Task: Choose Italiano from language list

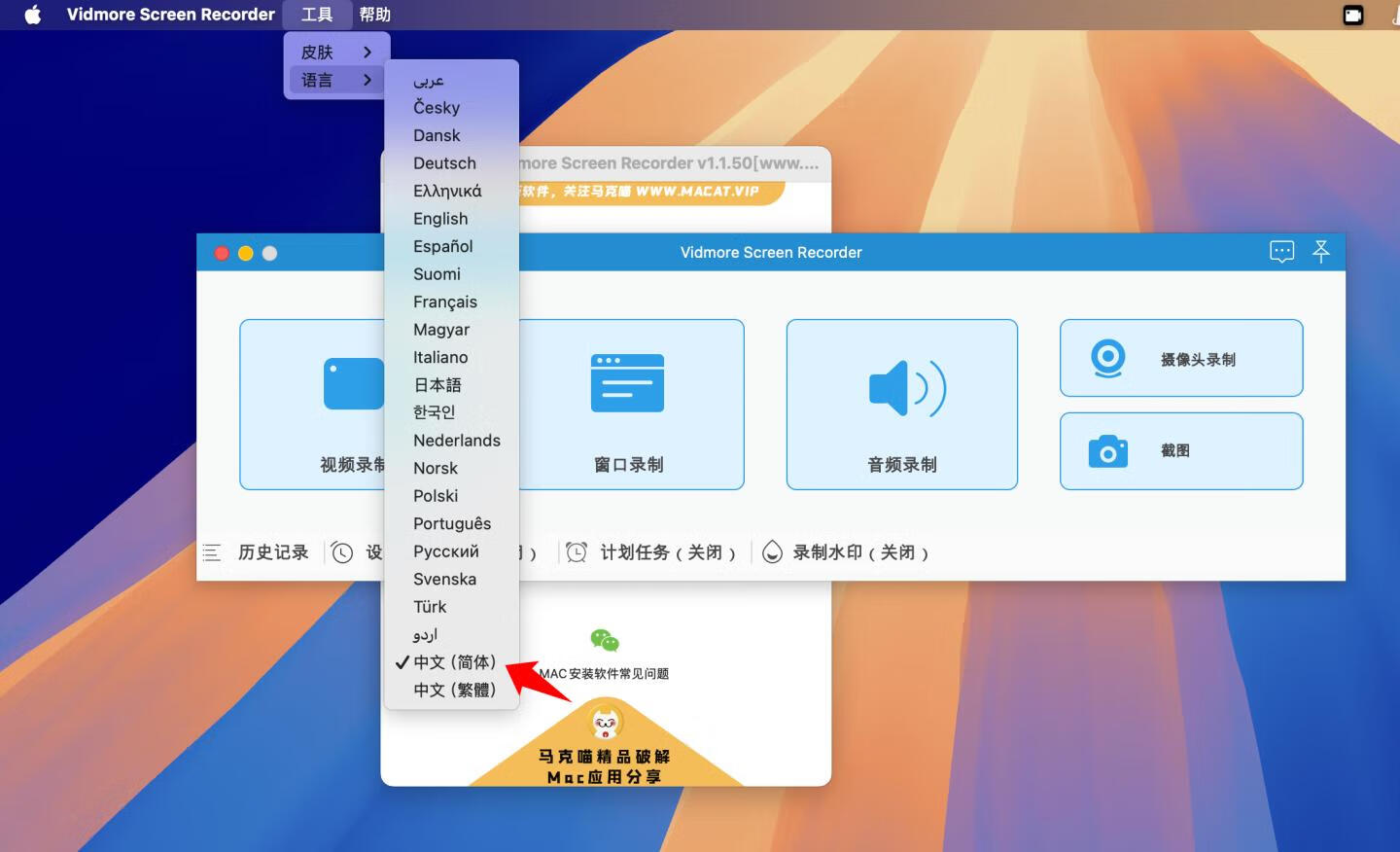Action: [451, 357]
